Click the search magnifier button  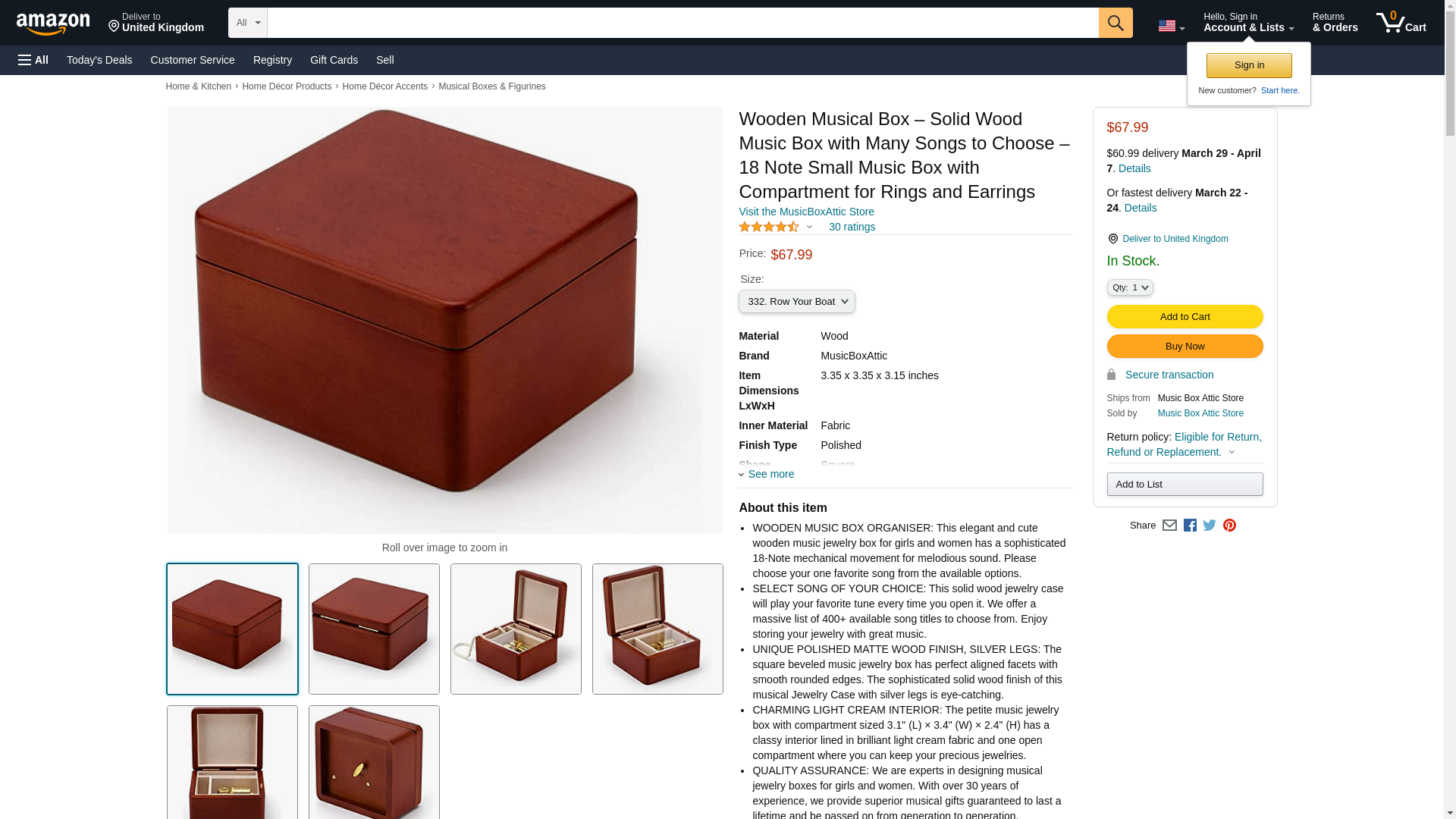[1116, 23]
